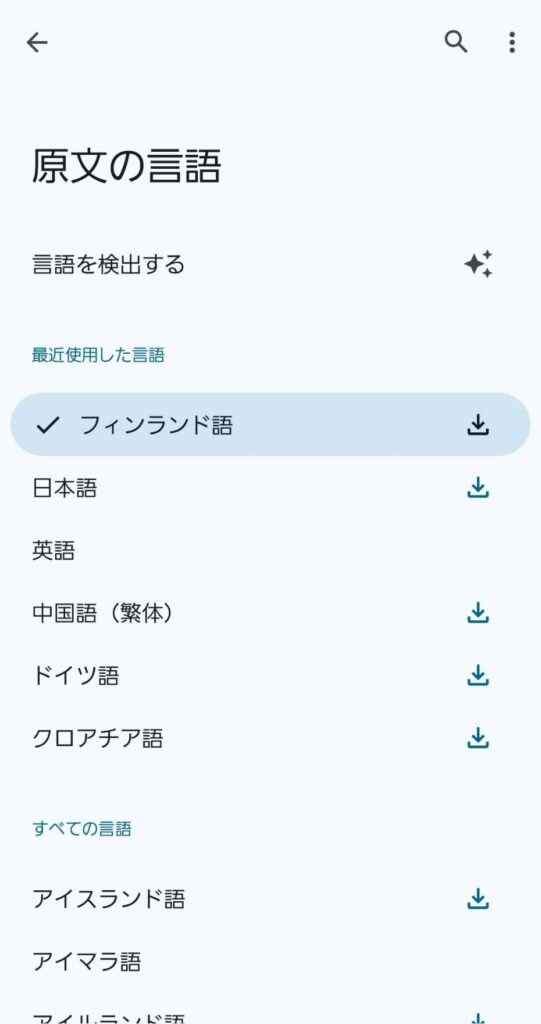Open the search magnifier icon

coord(456,42)
